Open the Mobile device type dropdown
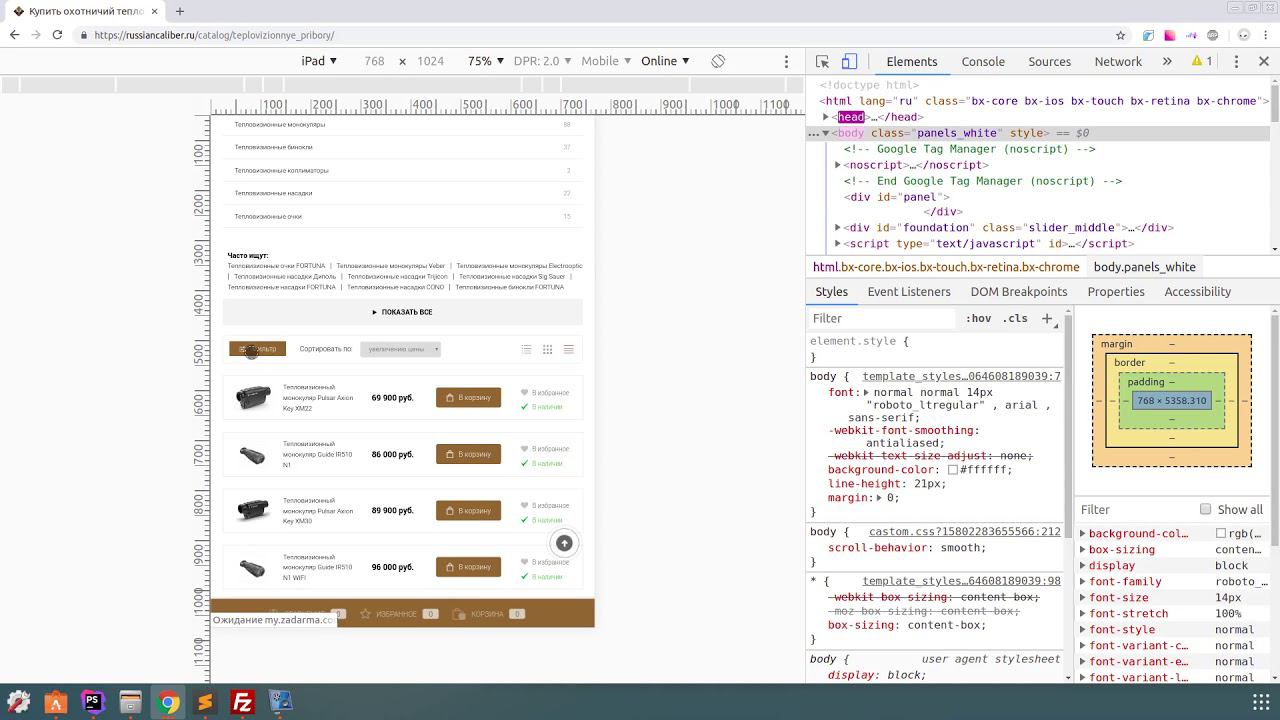This screenshot has width=1280, height=720. pyautogui.click(x=606, y=61)
